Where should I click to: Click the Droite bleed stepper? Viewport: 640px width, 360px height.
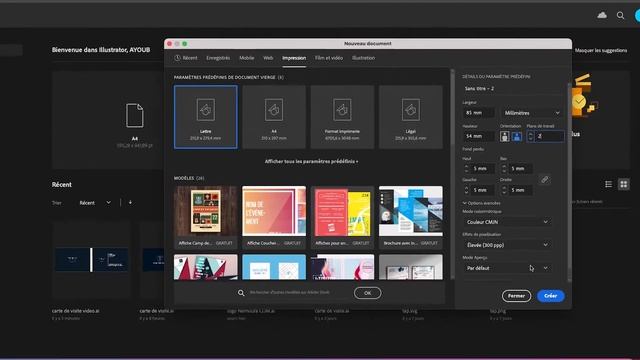click(504, 190)
